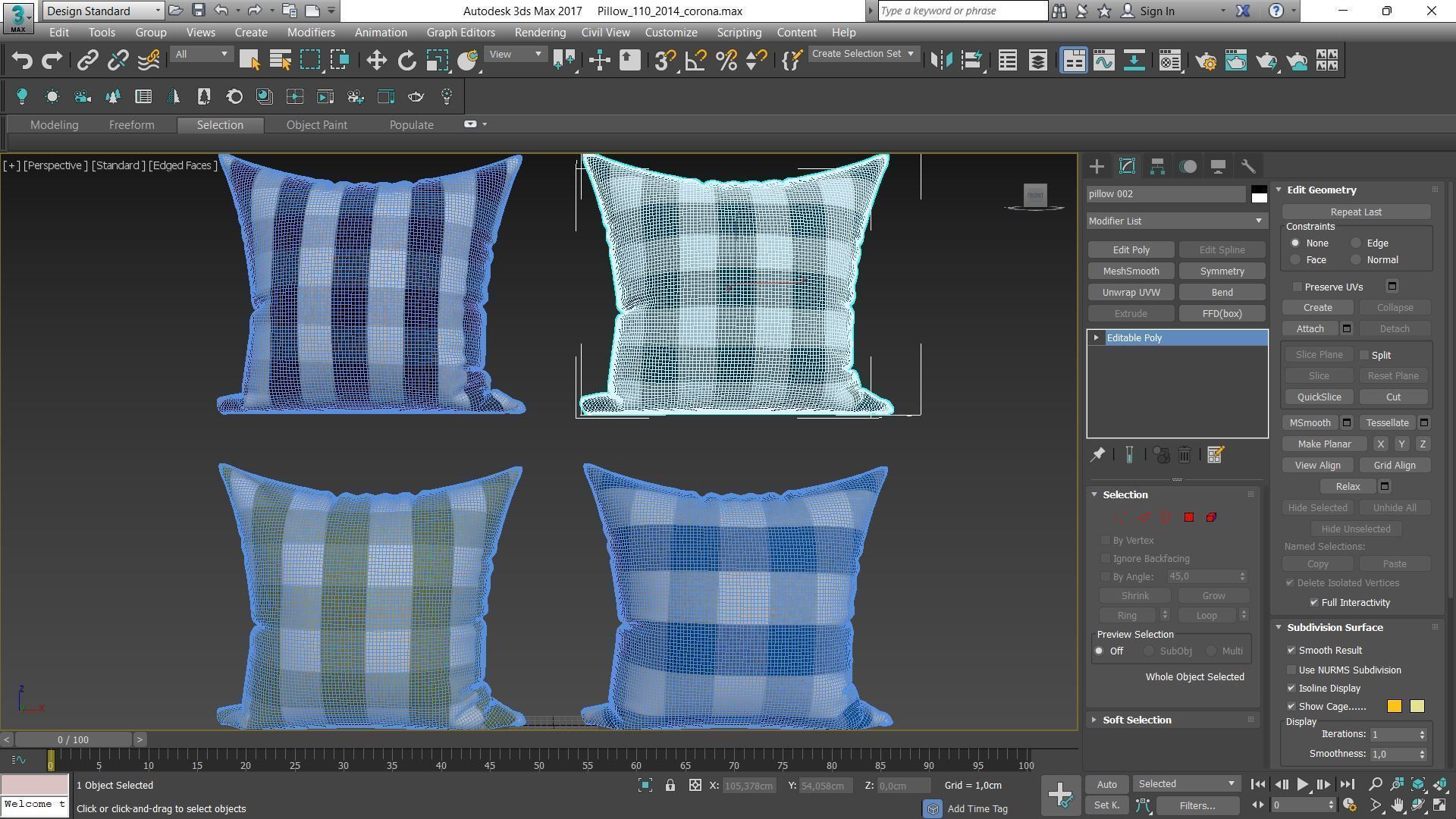Screen dimensions: 1456x819
Task: Expand the Editable Poly stack entry
Action: 1097,337
